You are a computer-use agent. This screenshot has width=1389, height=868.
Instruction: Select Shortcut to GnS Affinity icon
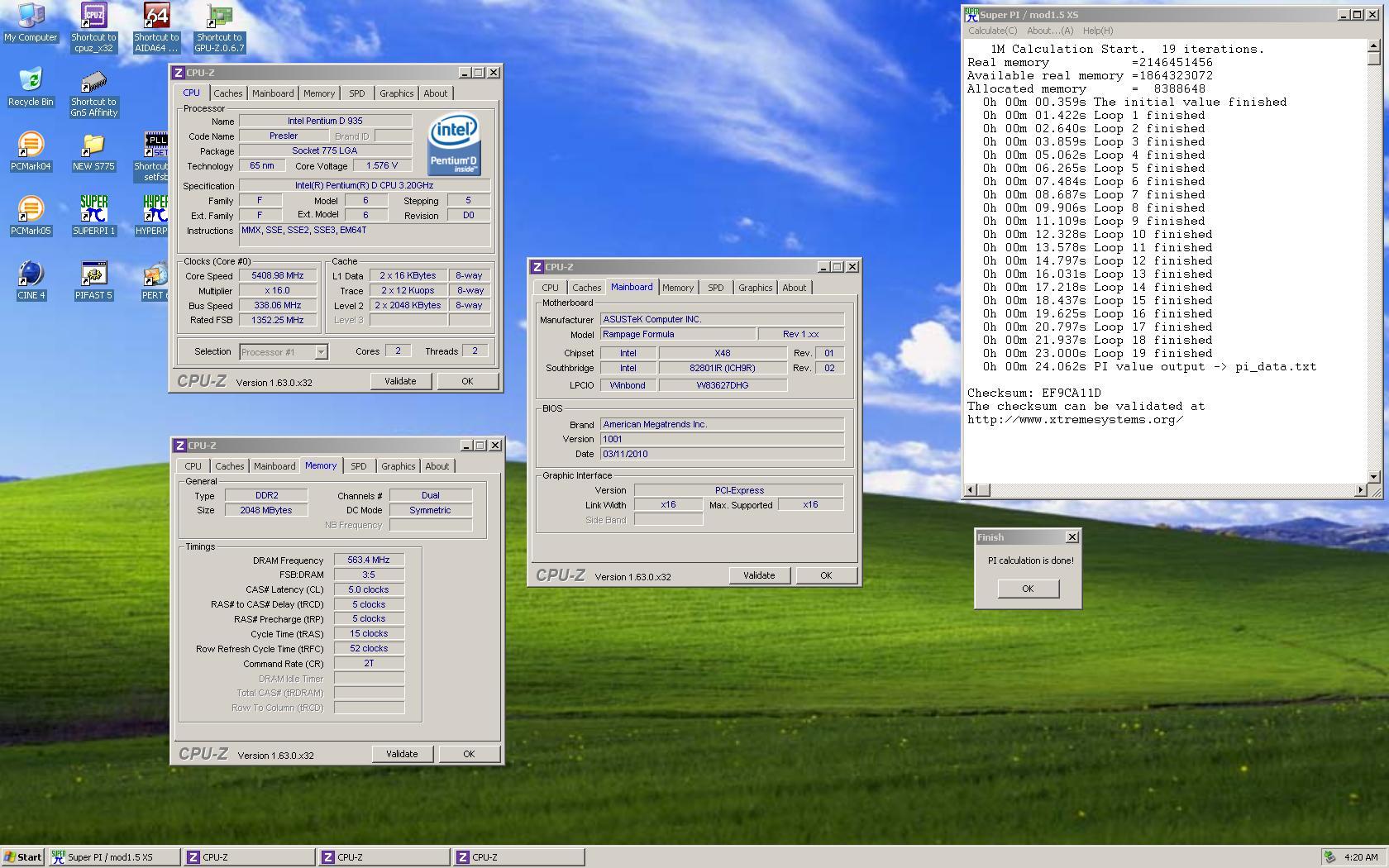pos(93,93)
